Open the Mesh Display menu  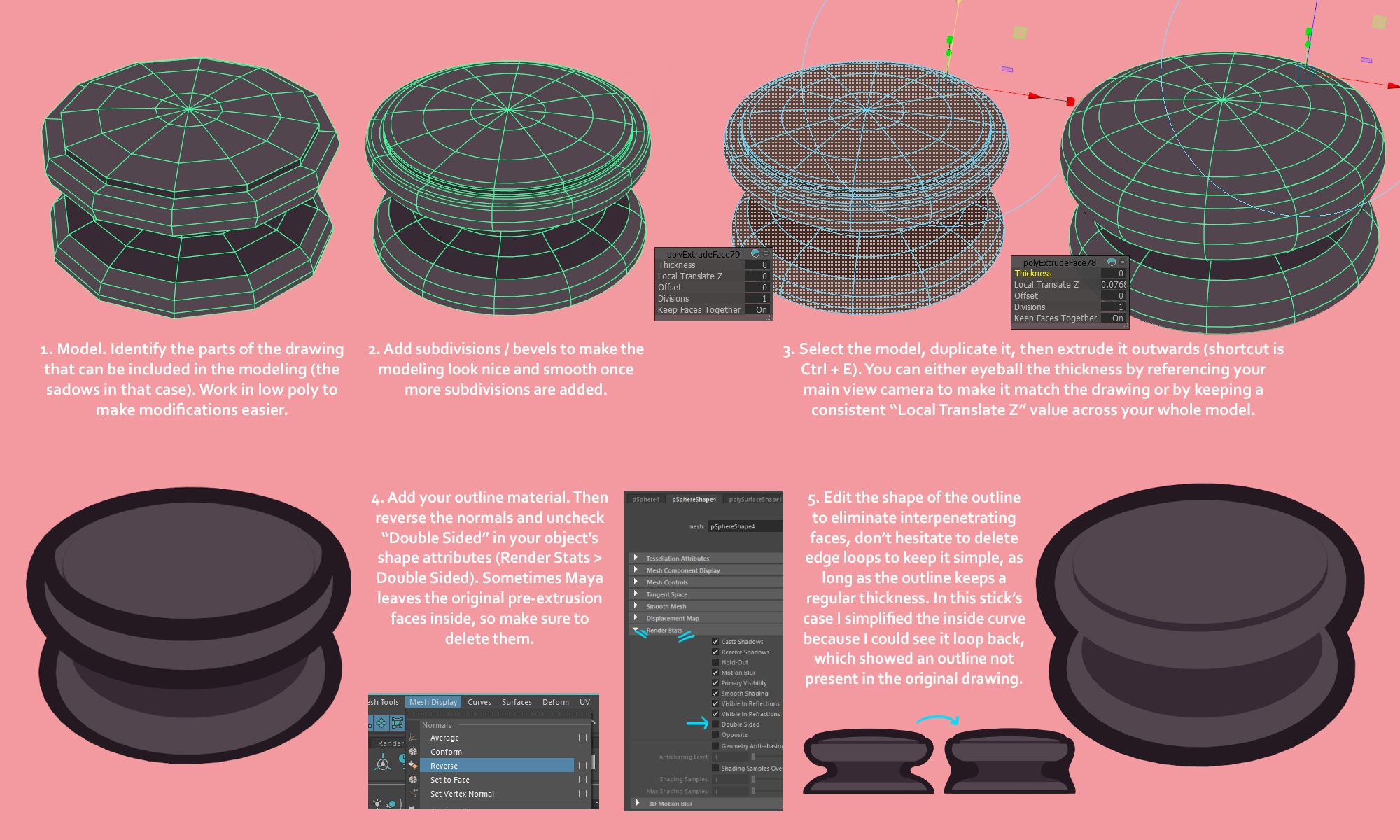point(433,702)
